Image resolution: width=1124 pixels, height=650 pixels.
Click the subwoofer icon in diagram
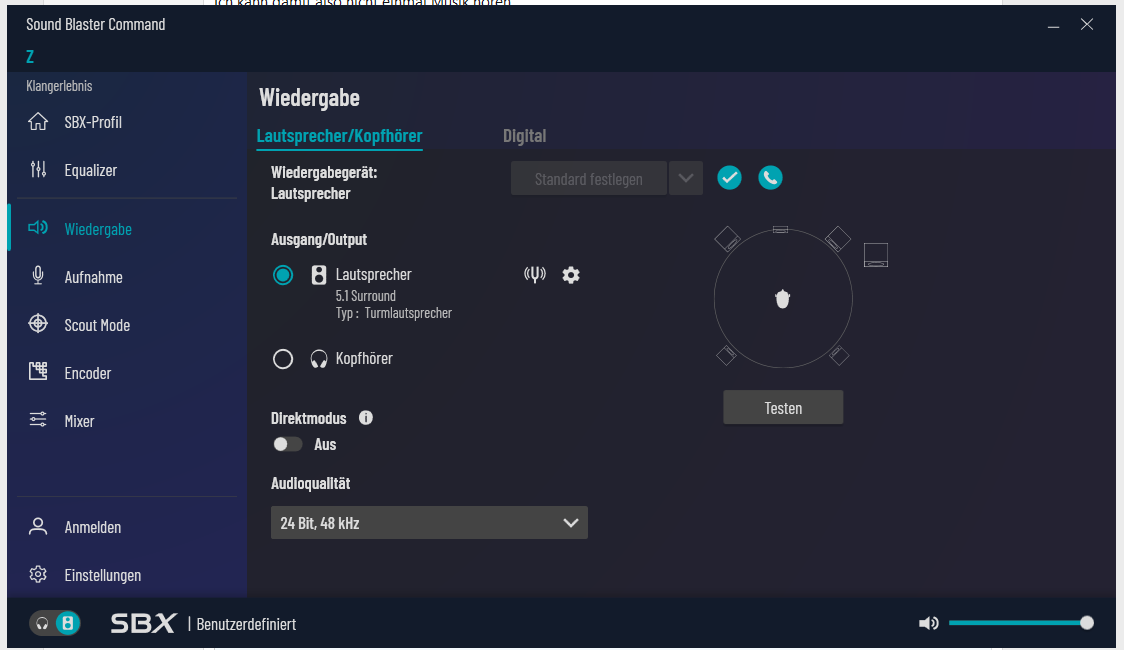pos(876,255)
